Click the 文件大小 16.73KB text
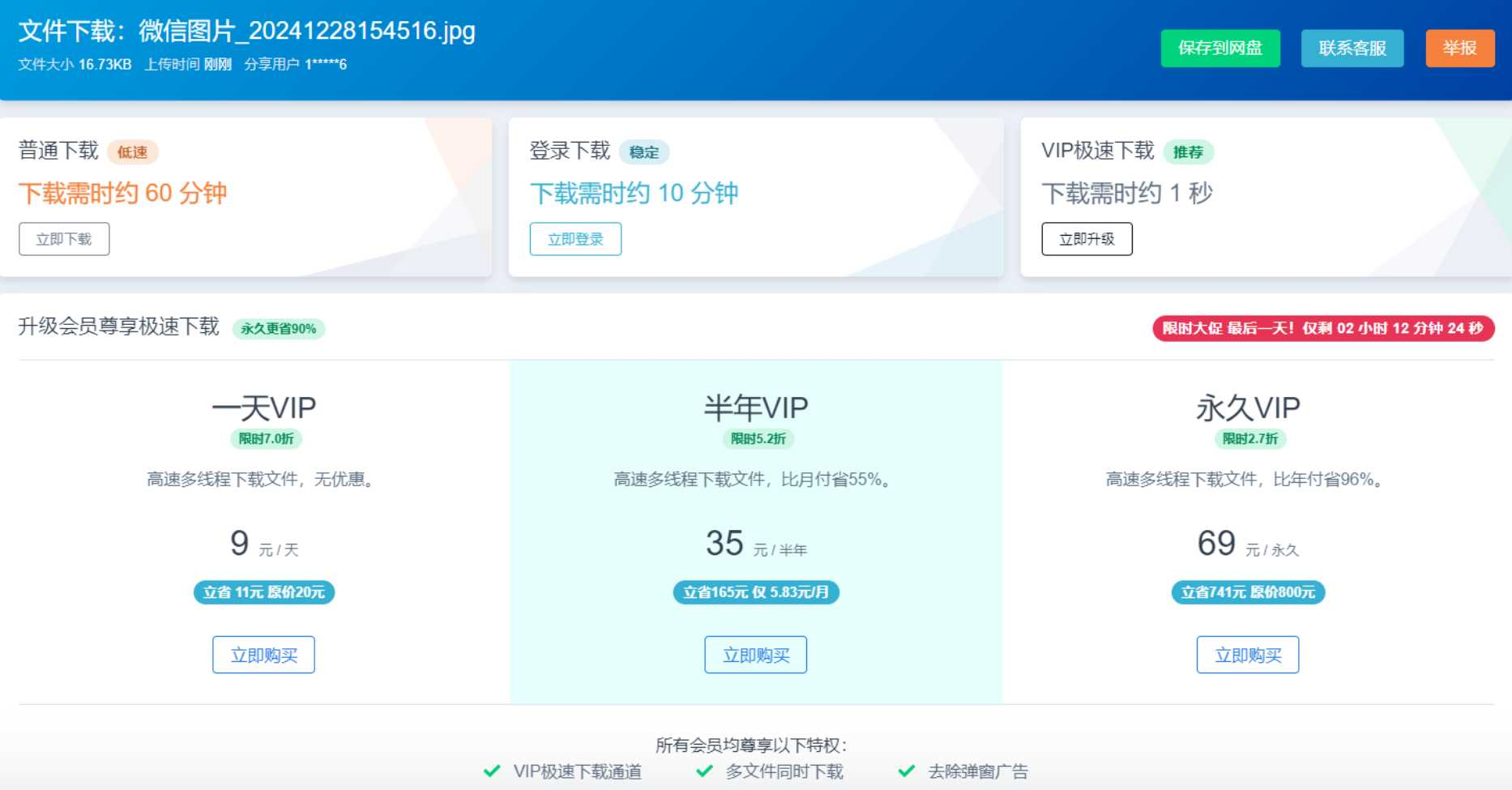The width and height of the screenshot is (1512, 790). click(x=75, y=64)
